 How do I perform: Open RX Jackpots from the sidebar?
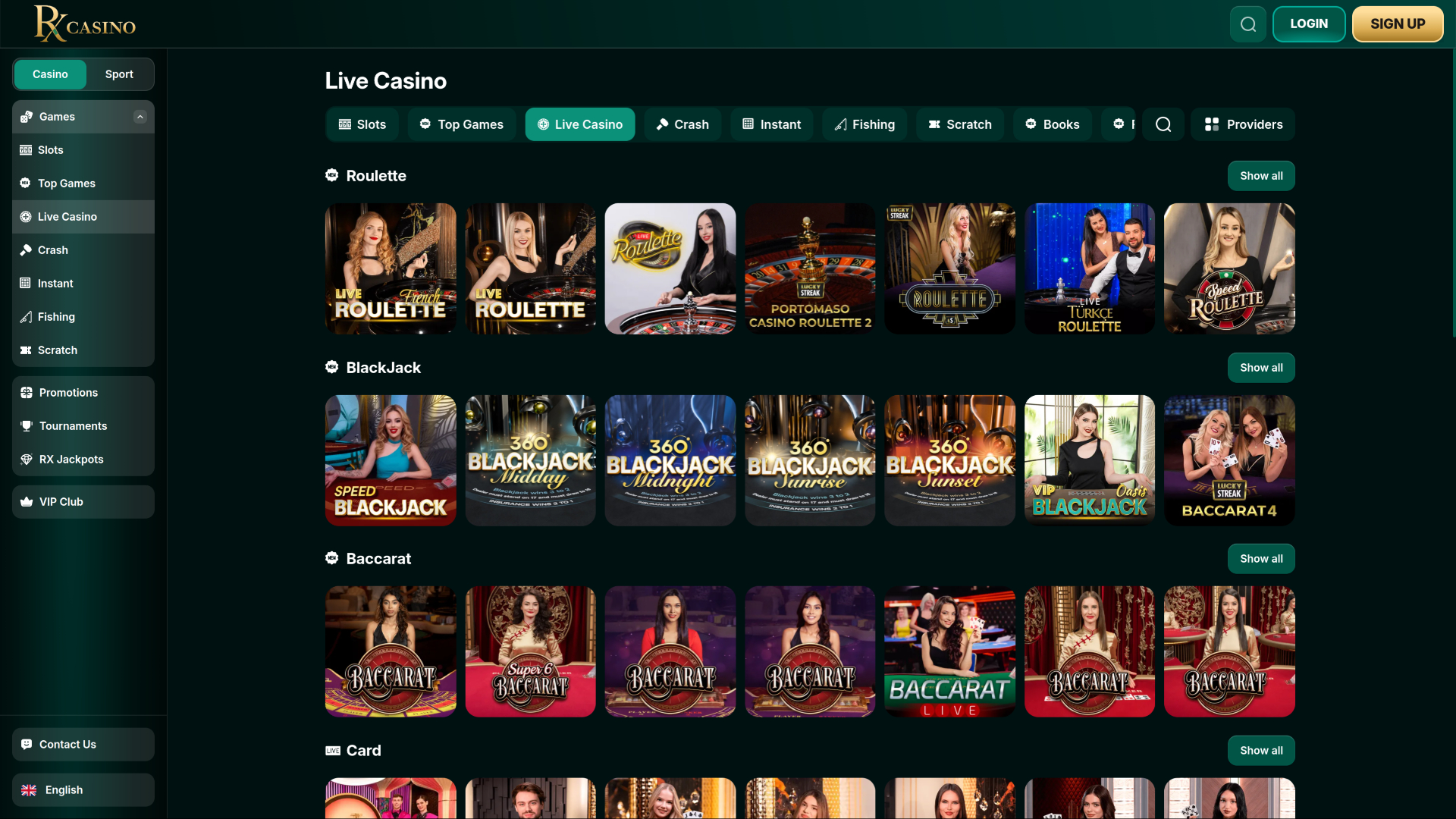tap(71, 459)
